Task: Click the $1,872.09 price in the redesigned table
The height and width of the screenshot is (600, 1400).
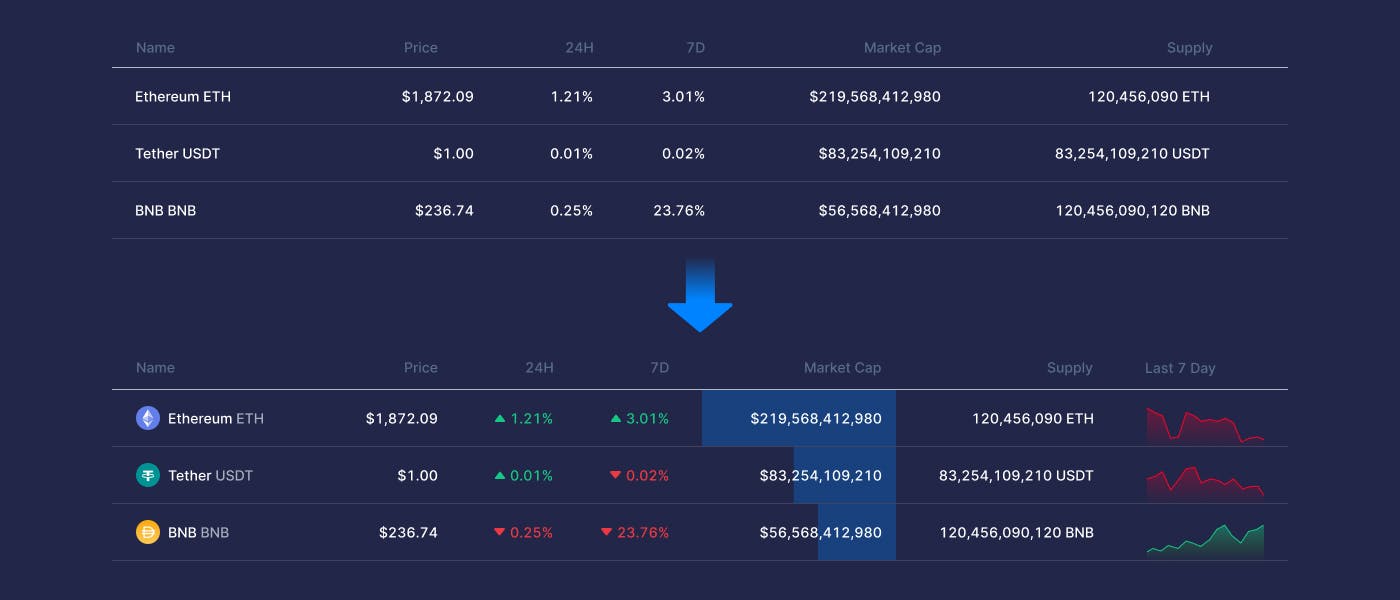Action: (402, 419)
